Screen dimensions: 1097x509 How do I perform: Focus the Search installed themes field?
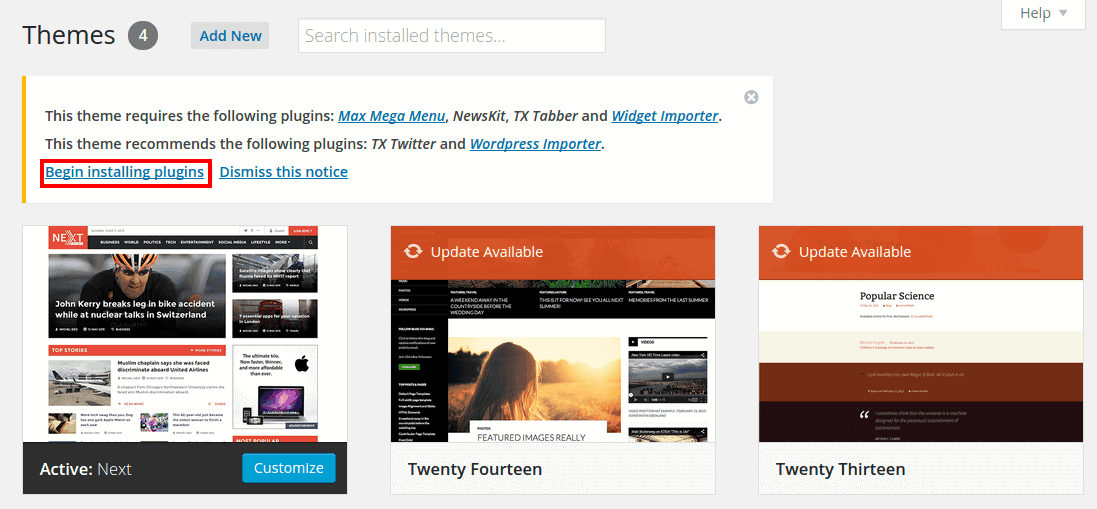coord(451,36)
